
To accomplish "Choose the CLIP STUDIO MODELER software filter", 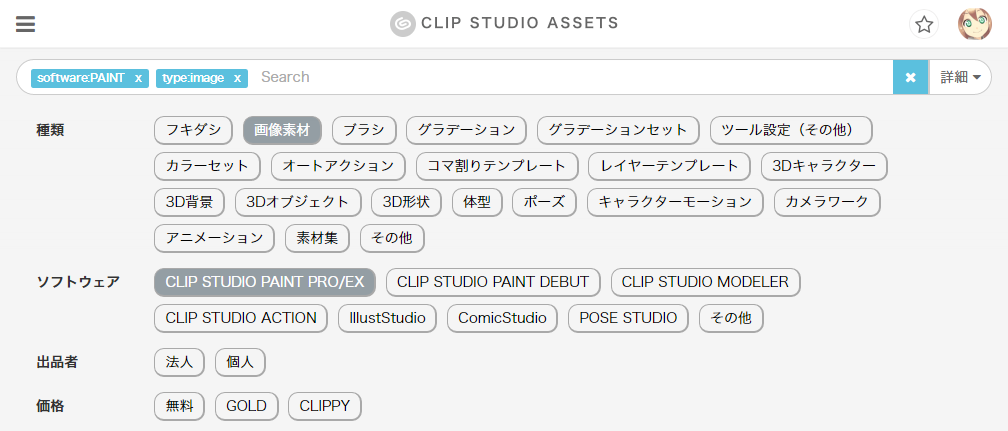I will click(705, 282).
